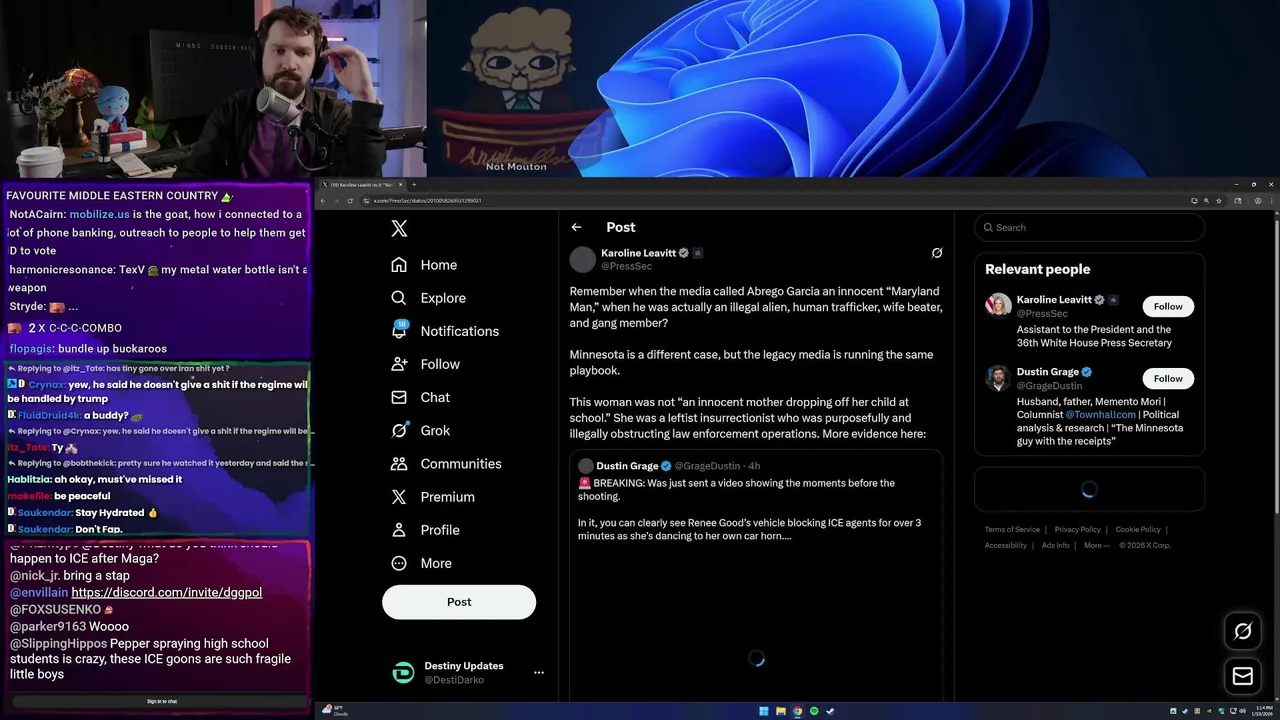Viewport: 1280px width, 720px height.
Task: Open a new browser tab
Action: pos(414,185)
